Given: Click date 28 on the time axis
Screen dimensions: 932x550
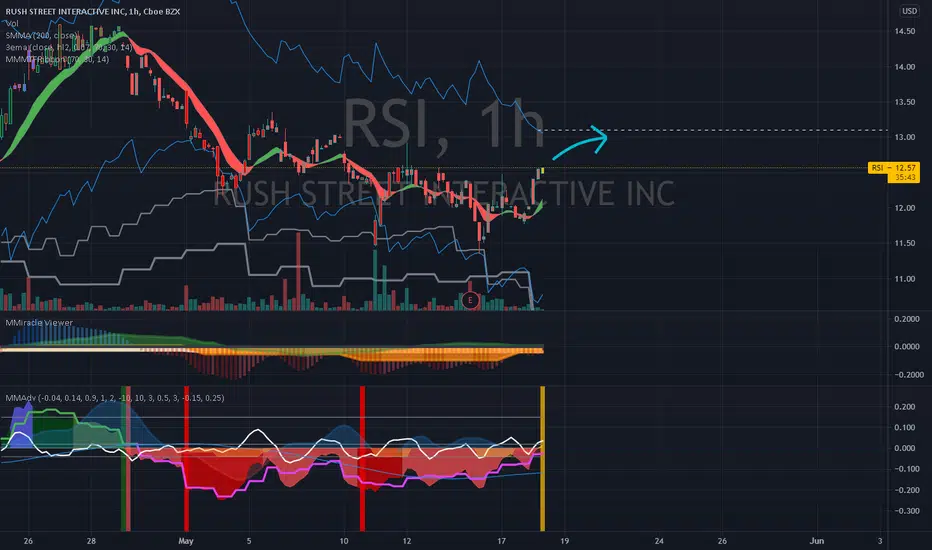Looking at the screenshot, I should (x=91, y=541).
